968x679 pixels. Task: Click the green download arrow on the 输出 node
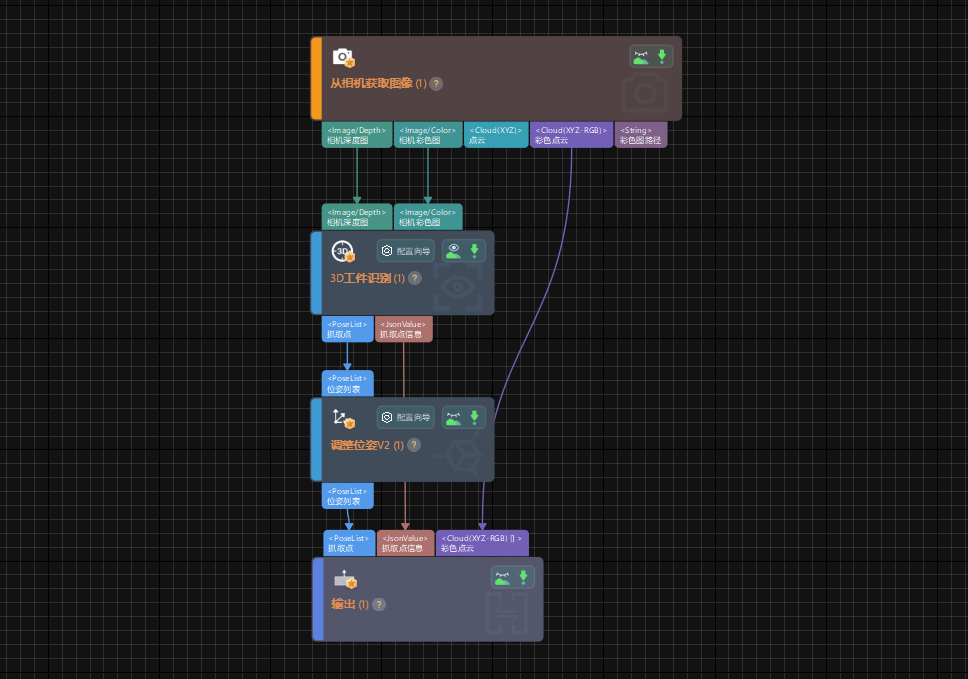[524, 576]
